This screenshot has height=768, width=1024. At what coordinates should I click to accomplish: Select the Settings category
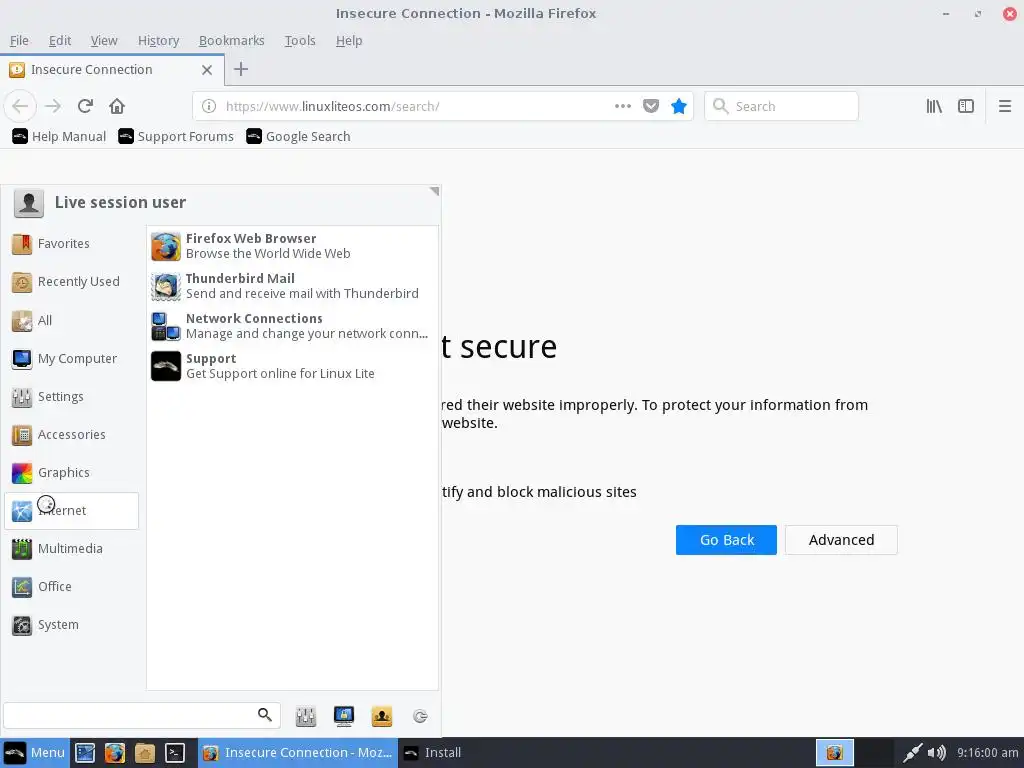coord(71,396)
